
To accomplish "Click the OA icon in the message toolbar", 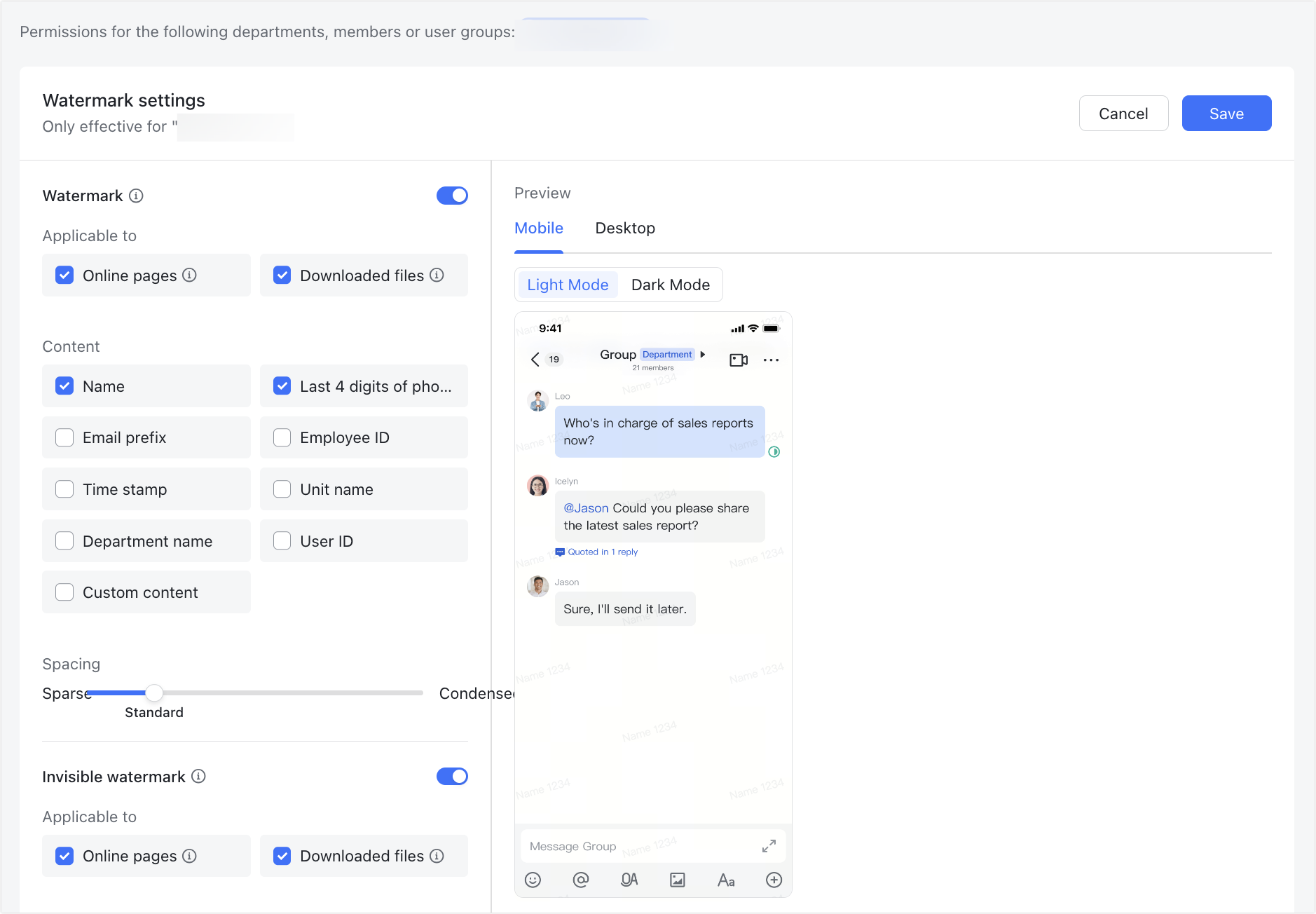I will tap(629, 880).
